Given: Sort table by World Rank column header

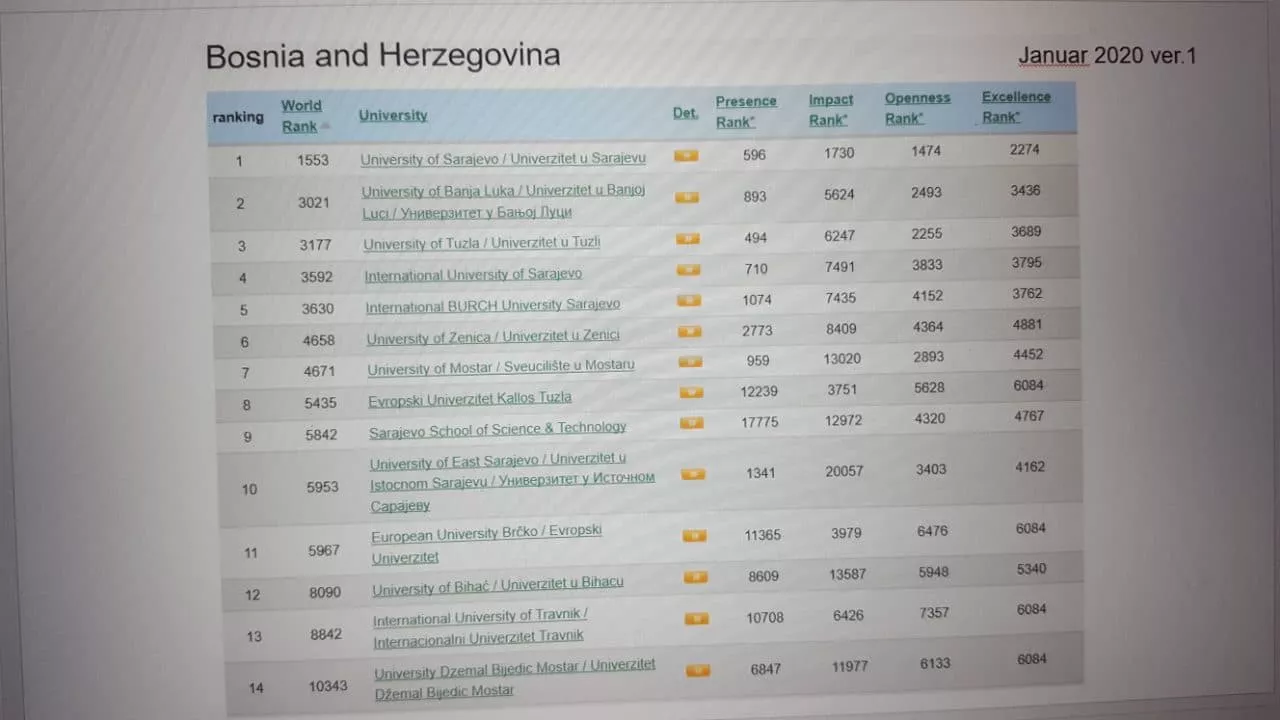Looking at the screenshot, I should tap(301, 116).
